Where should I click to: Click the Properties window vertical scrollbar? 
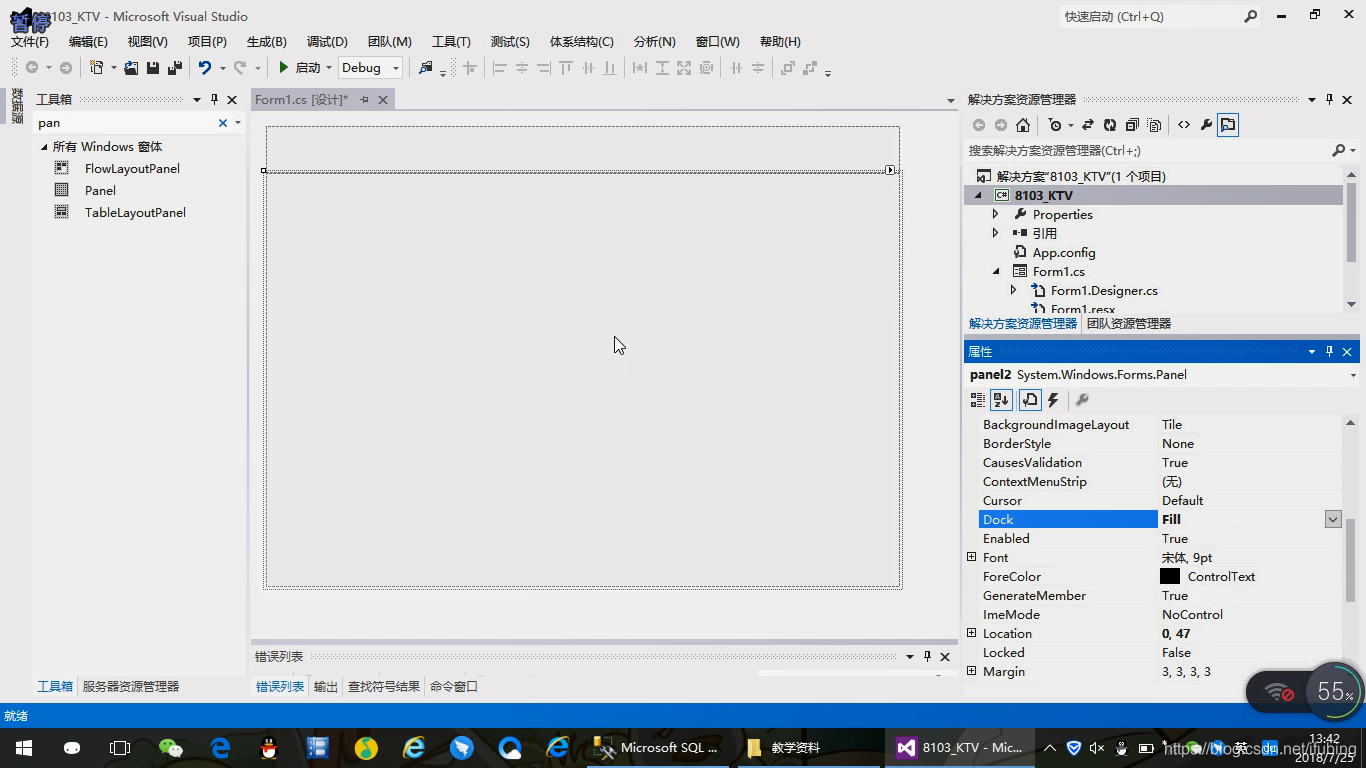pos(1350,560)
